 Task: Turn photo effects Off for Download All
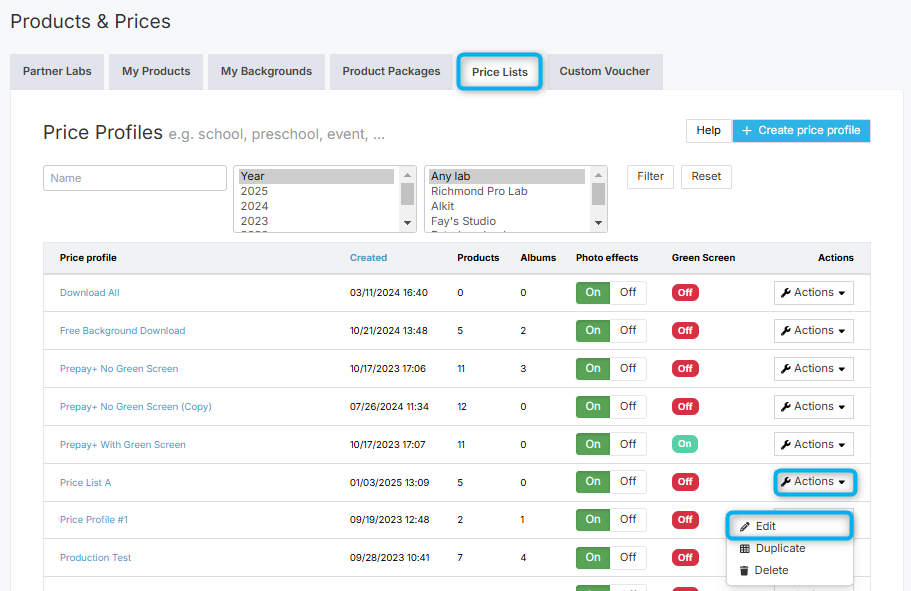(628, 292)
